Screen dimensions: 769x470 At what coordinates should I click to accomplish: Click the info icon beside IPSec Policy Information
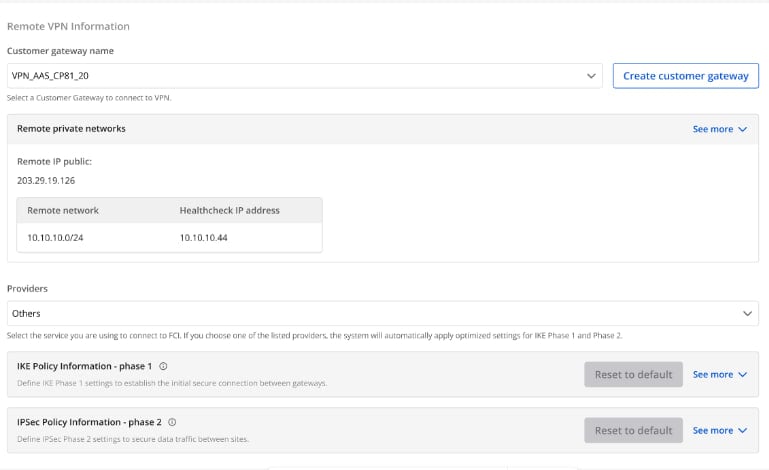[x=173, y=422]
